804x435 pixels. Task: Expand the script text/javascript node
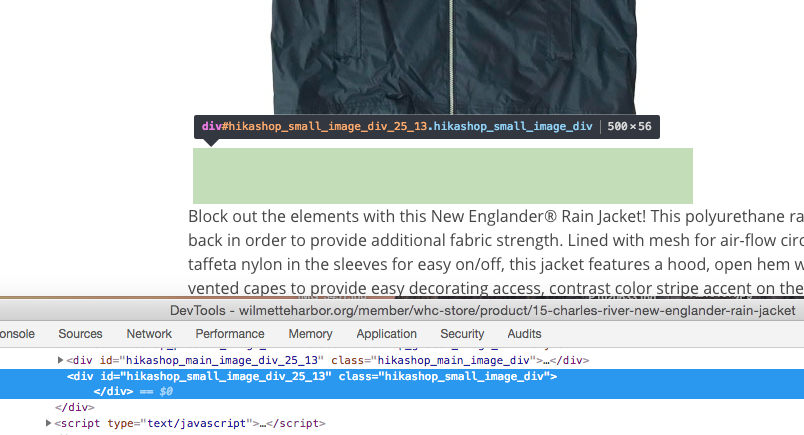[48, 423]
